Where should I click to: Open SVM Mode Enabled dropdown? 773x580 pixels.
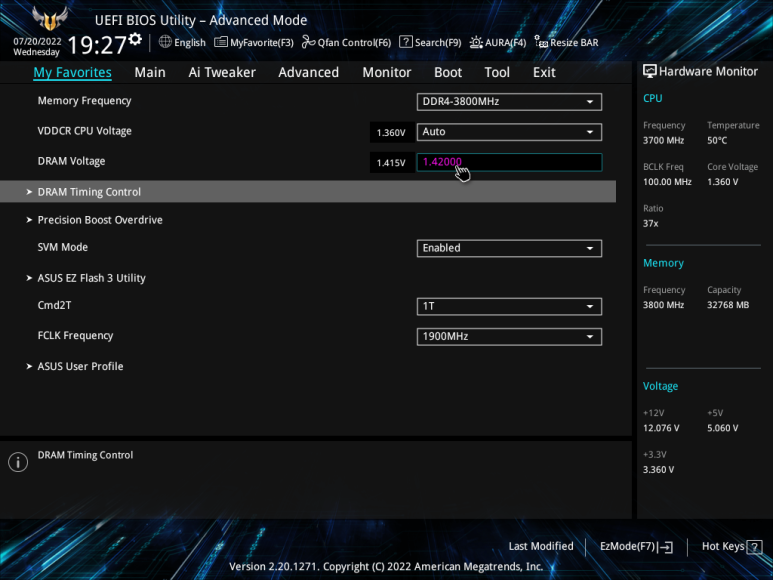[x=509, y=248]
